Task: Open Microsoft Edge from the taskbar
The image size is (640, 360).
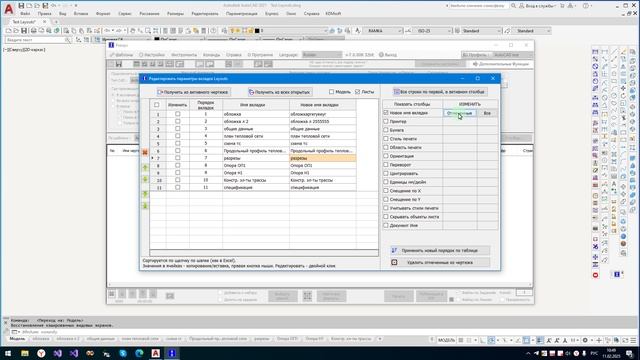Action: pos(139,353)
